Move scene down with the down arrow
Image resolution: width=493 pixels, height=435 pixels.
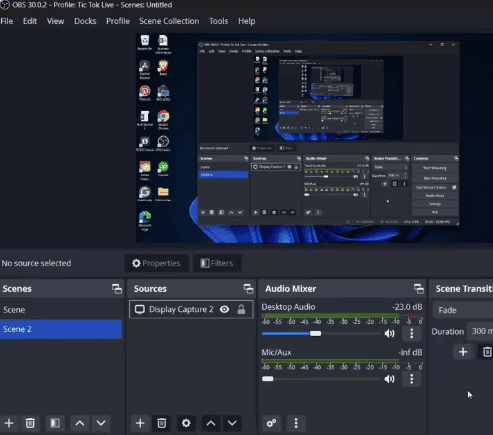pos(101,423)
